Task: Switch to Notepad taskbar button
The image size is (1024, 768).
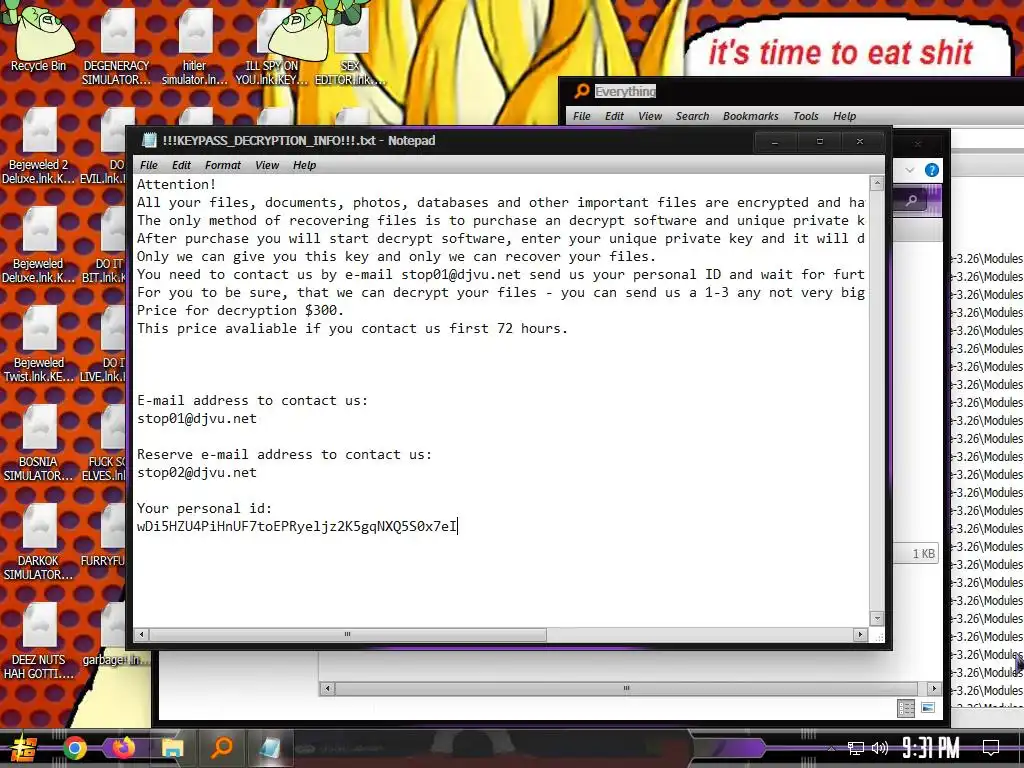Action: (x=269, y=748)
